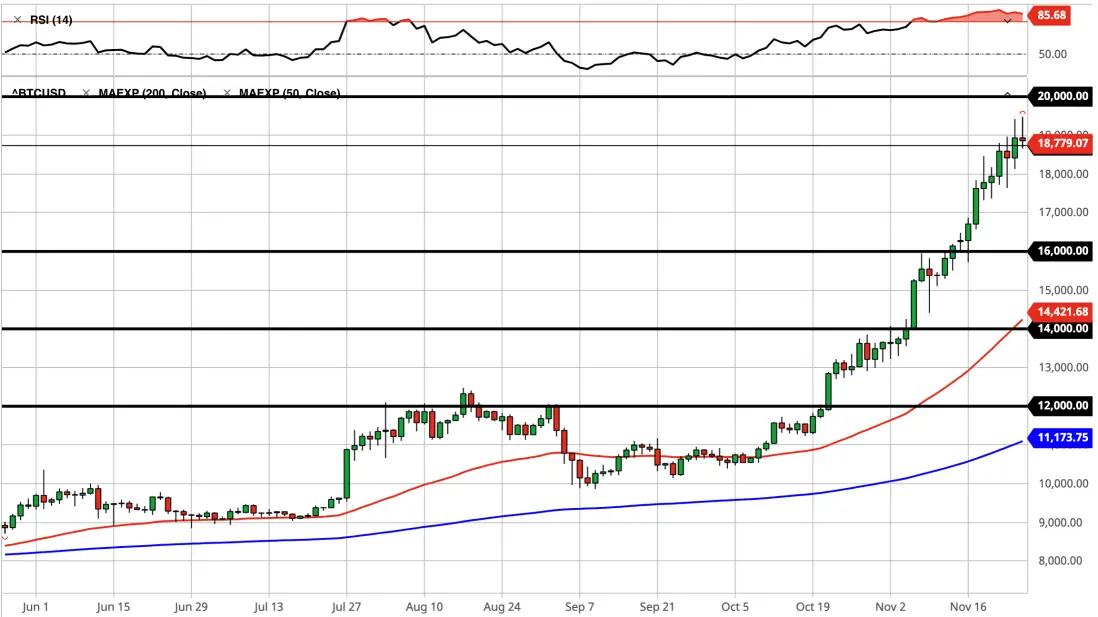
Task: Click the 13,000.00 price axis label
Action: click(x=1063, y=367)
